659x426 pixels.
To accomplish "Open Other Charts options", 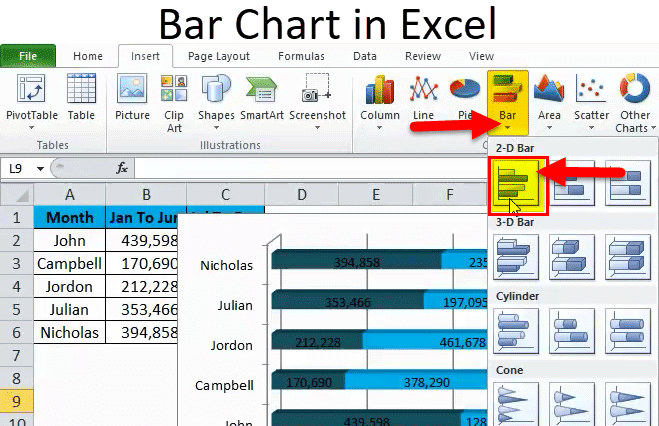I will pos(635,104).
